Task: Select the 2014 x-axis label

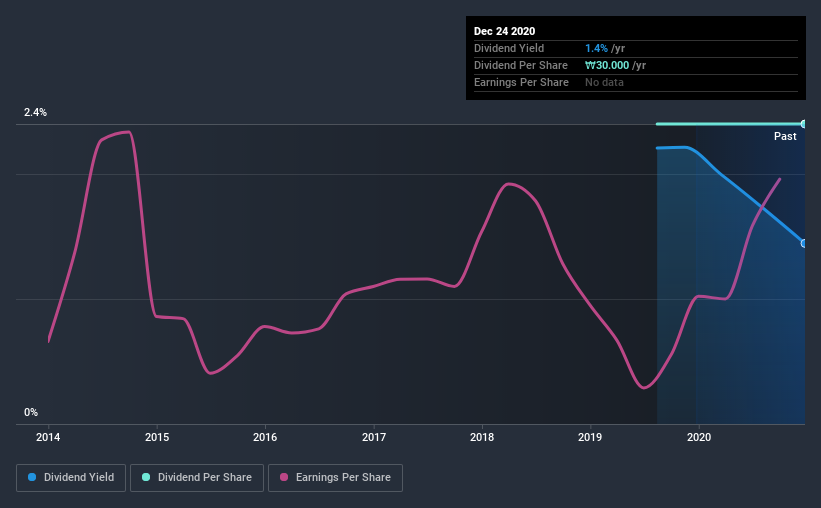Action: click(48, 437)
